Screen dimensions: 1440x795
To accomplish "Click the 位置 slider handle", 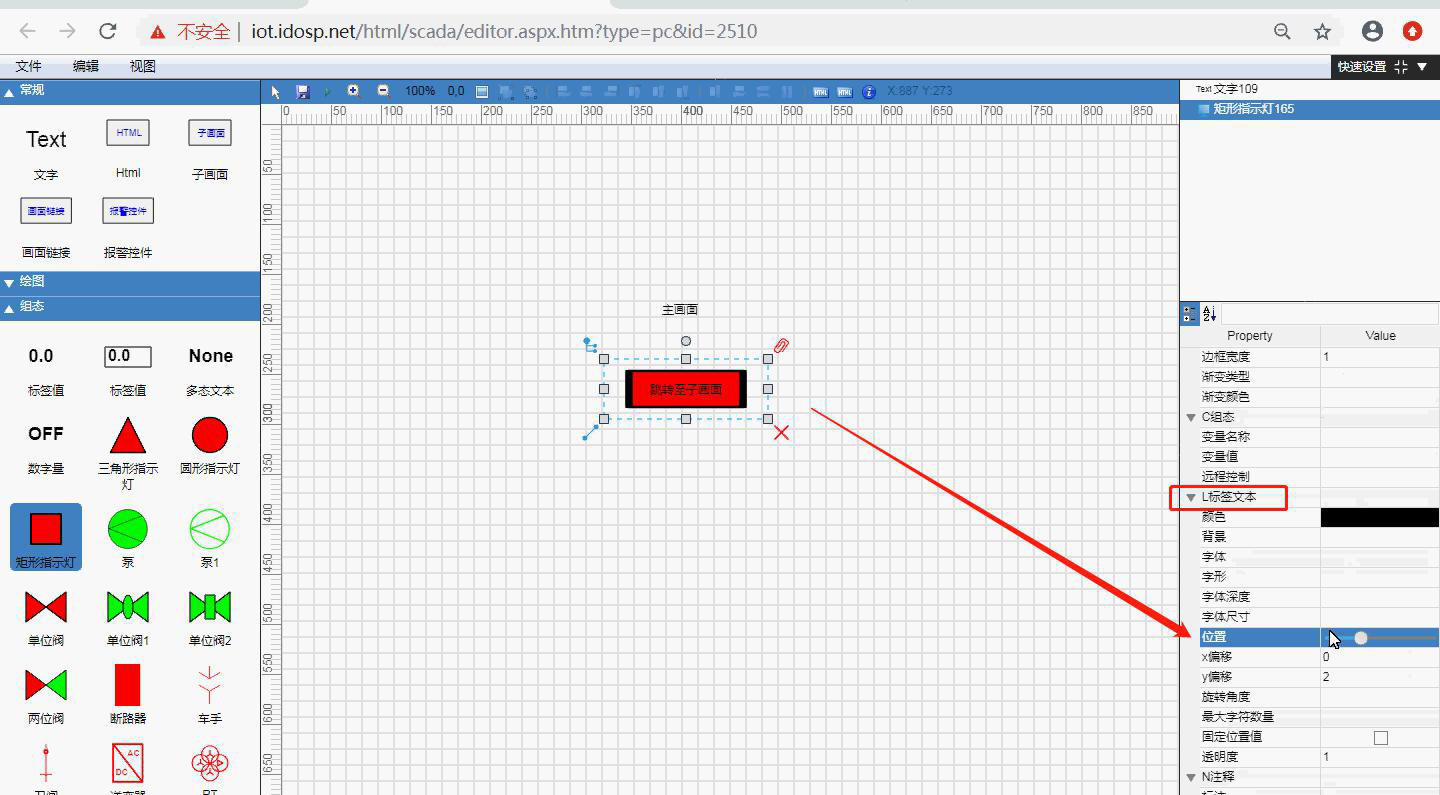I will tap(1360, 637).
